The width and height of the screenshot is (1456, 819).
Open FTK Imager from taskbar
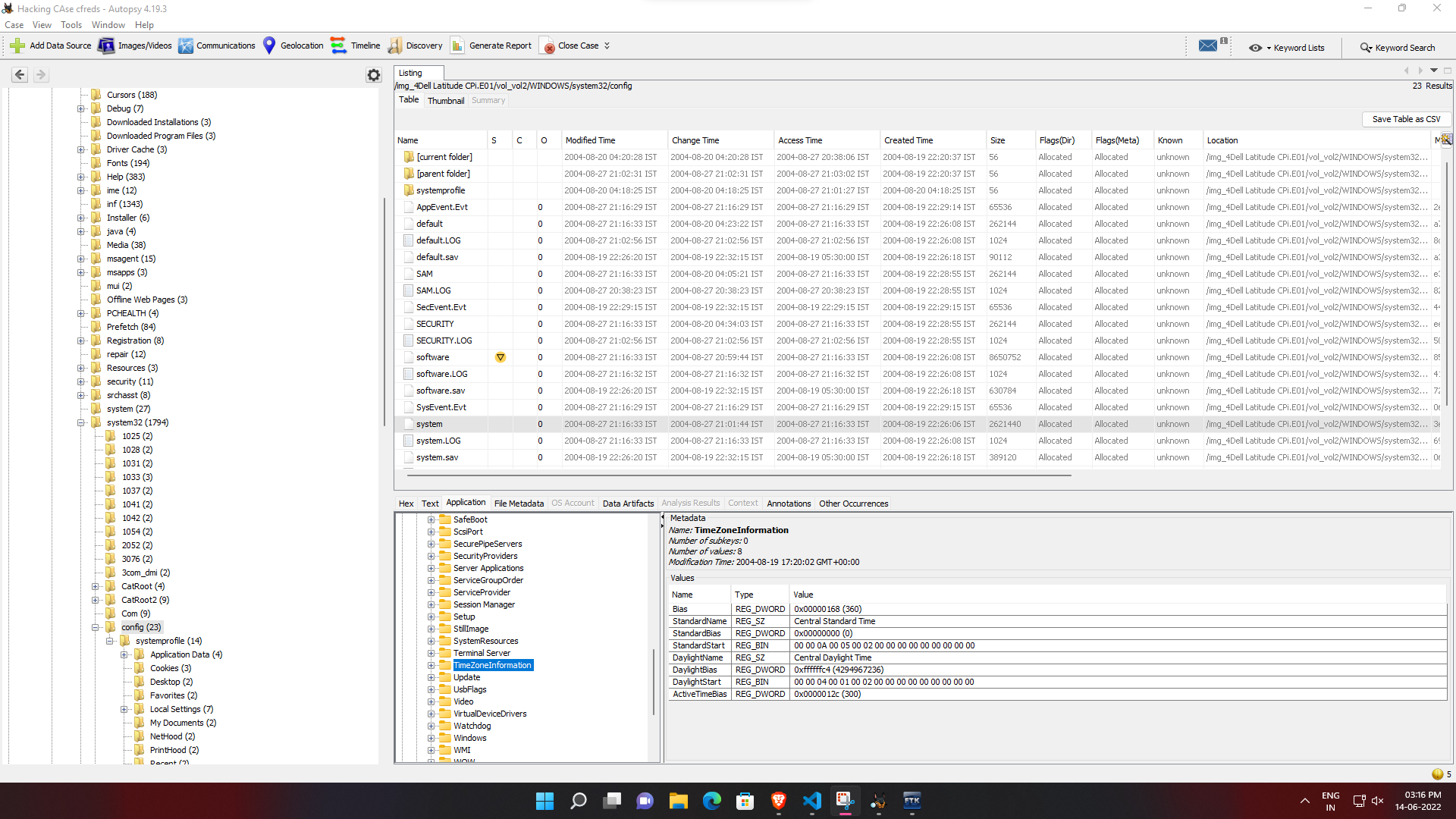tap(912, 801)
